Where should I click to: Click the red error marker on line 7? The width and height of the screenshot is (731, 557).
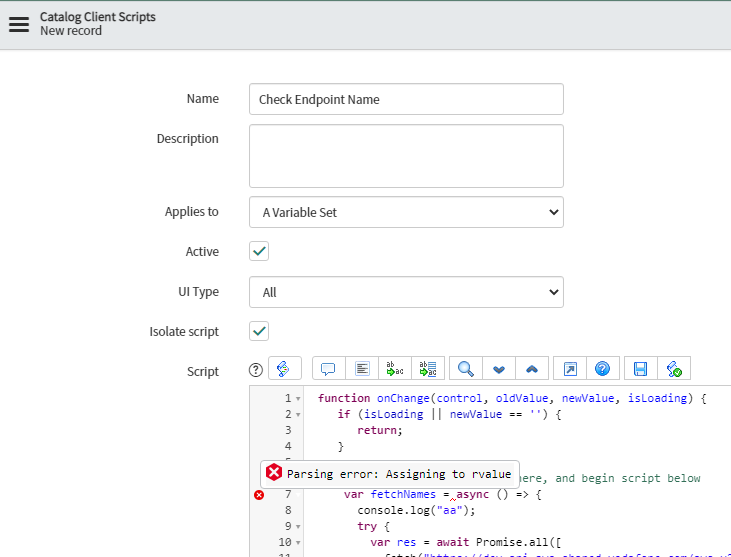pyautogui.click(x=259, y=495)
